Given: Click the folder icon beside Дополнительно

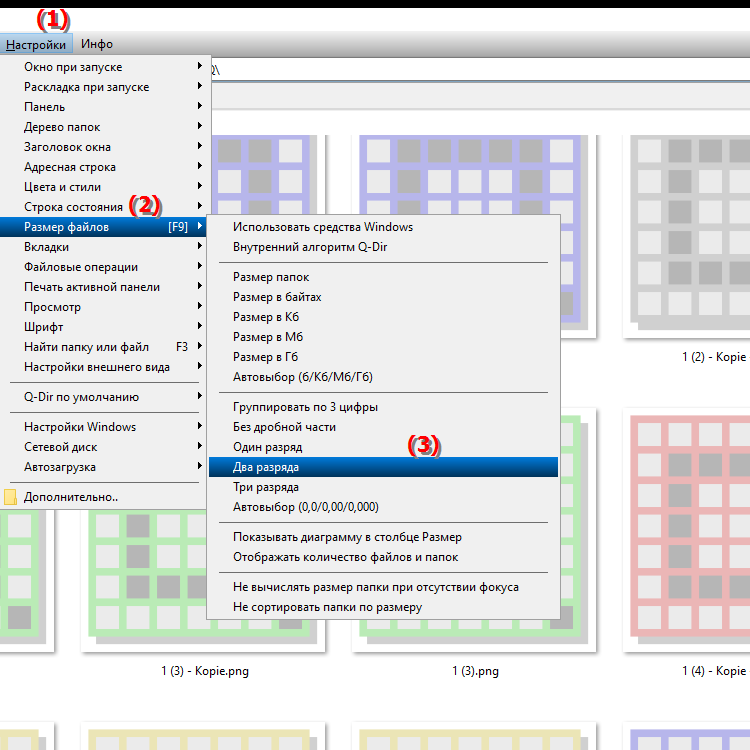Looking at the screenshot, I should 10,497.
